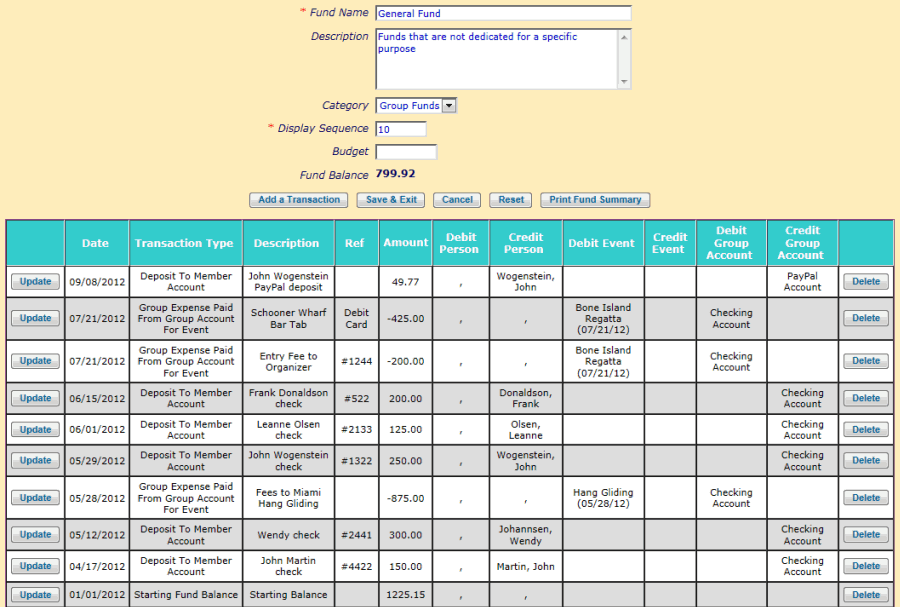This screenshot has height=607, width=900.
Task: Delete the Leanne Olsen check transaction
Action: [866, 430]
